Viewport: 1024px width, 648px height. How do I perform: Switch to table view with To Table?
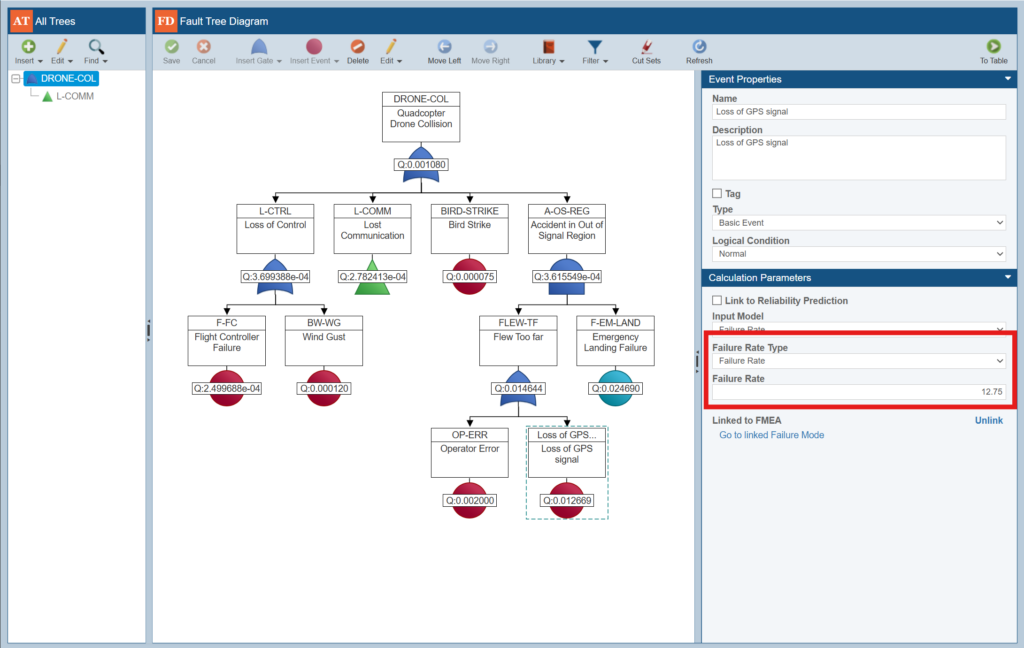[x=993, y=52]
